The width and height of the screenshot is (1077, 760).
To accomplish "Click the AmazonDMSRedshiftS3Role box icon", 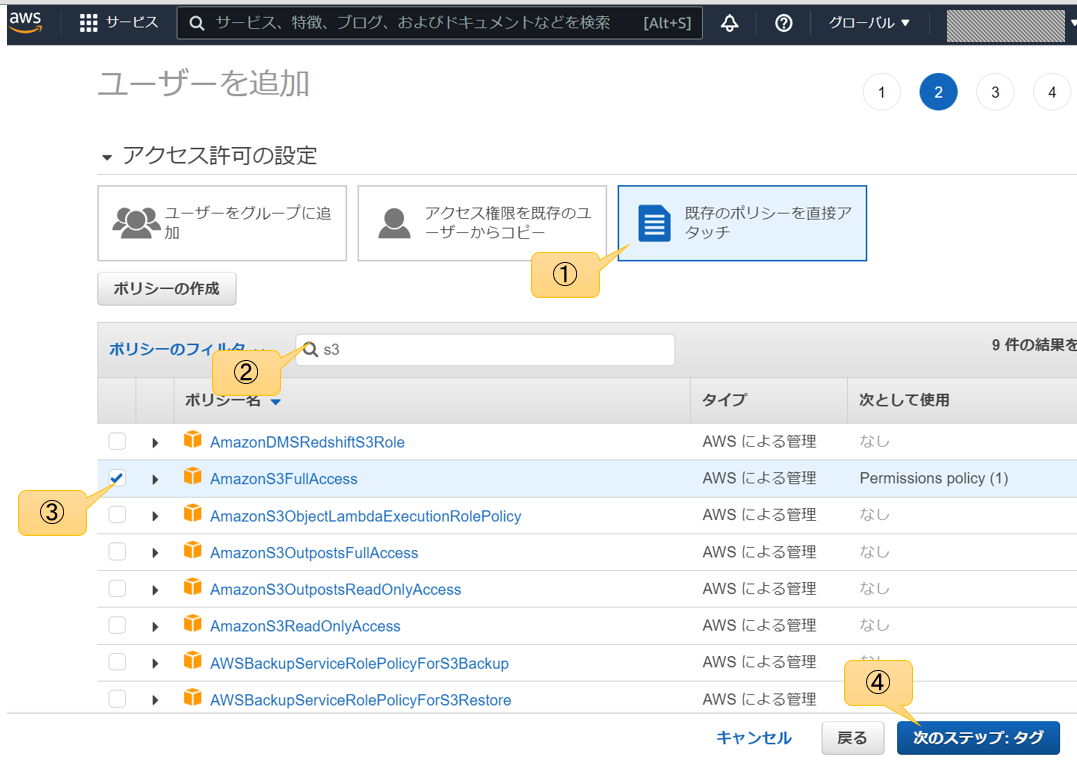I will [x=193, y=440].
